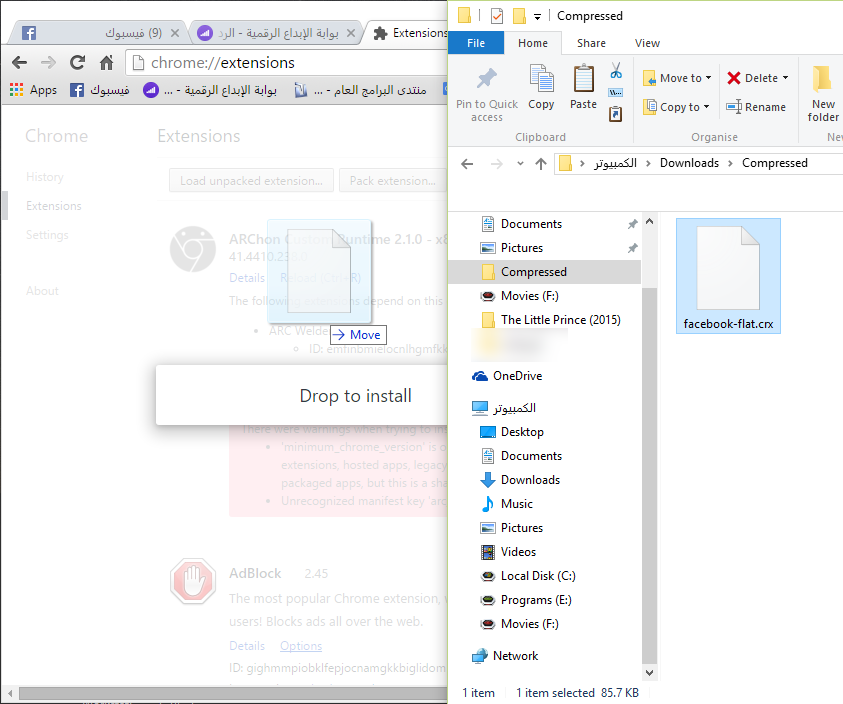Open the Delete dropdown arrow
The width and height of the screenshot is (843, 704).
click(785, 78)
